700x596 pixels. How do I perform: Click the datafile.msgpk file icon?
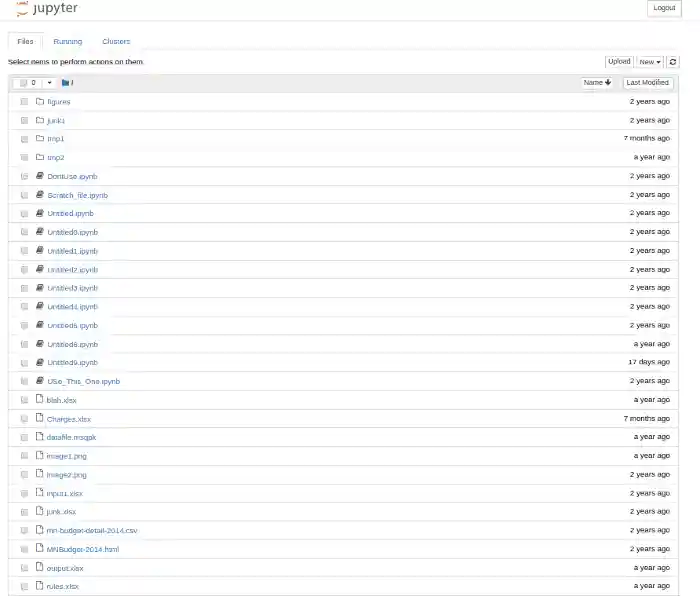[39, 437]
